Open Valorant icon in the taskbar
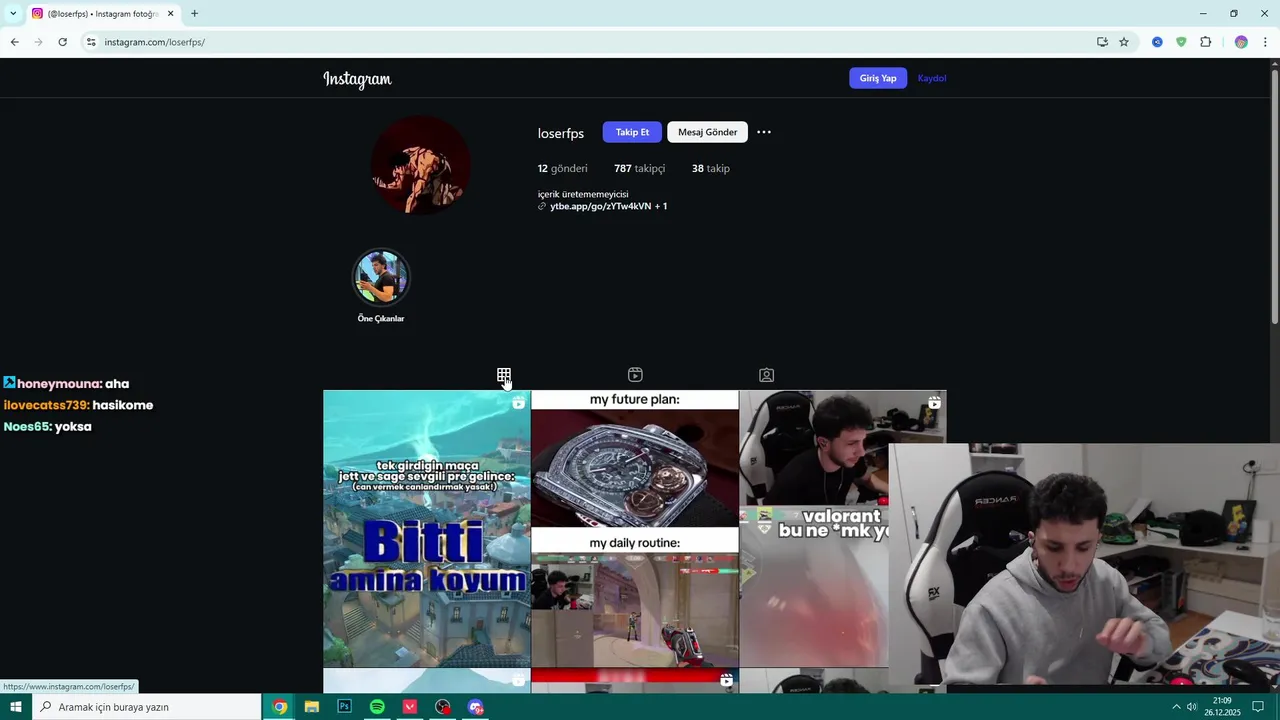 click(410, 707)
